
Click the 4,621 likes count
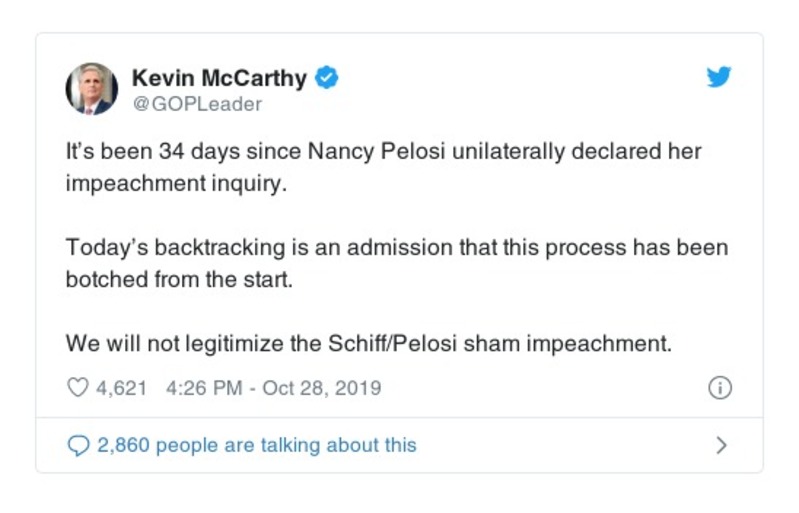tap(123, 388)
